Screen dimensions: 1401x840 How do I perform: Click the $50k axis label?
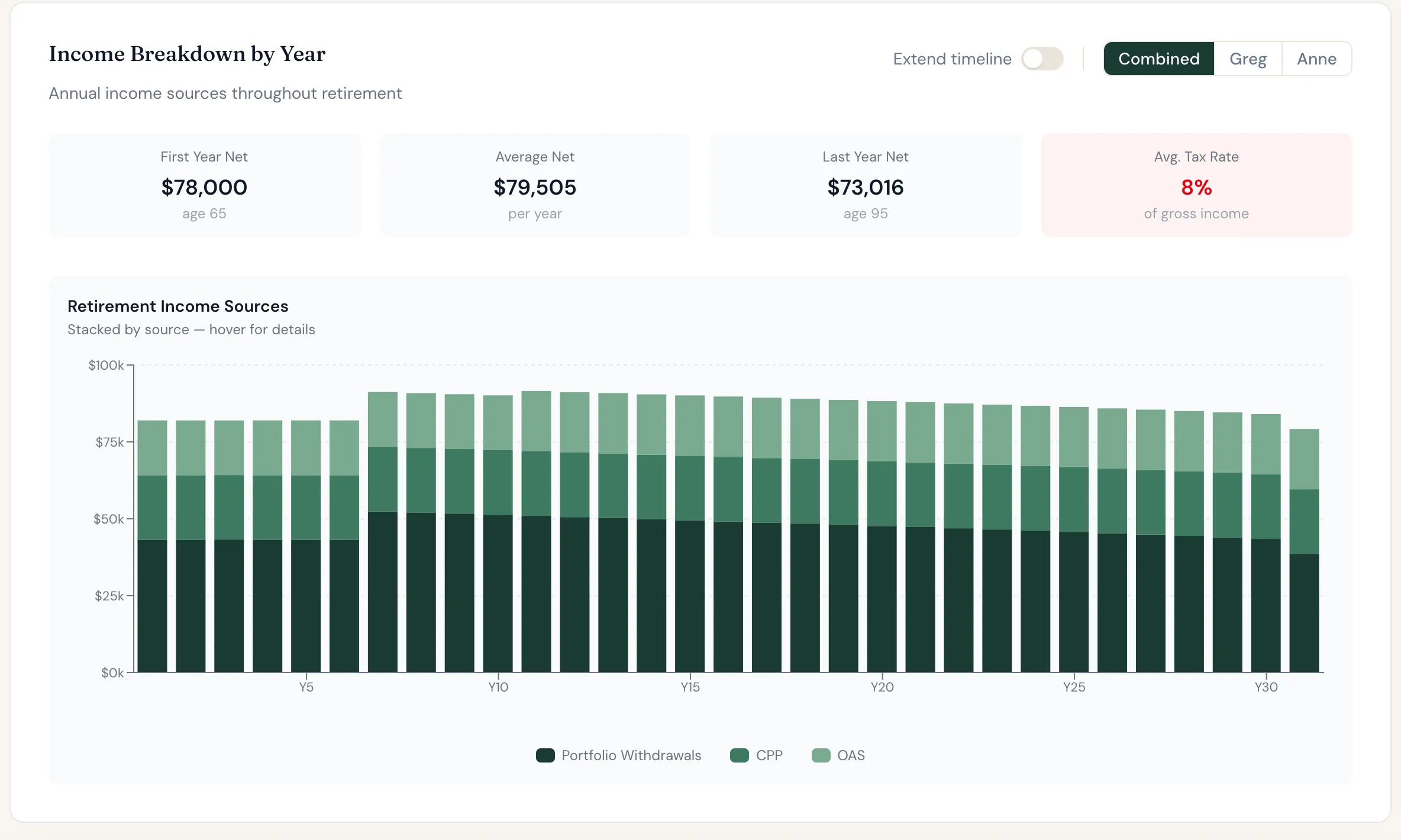click(108, 519)
